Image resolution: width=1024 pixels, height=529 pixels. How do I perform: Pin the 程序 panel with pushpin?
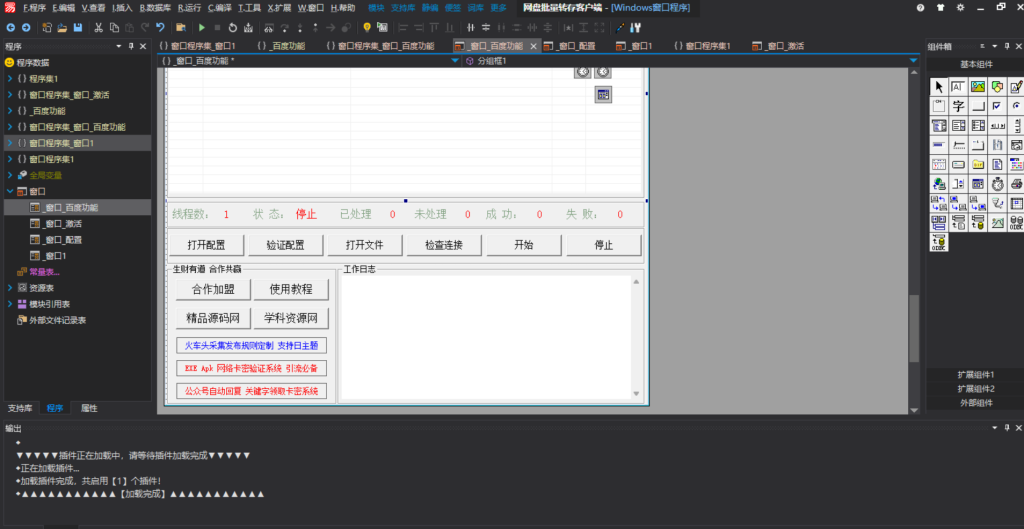[132, 46]
